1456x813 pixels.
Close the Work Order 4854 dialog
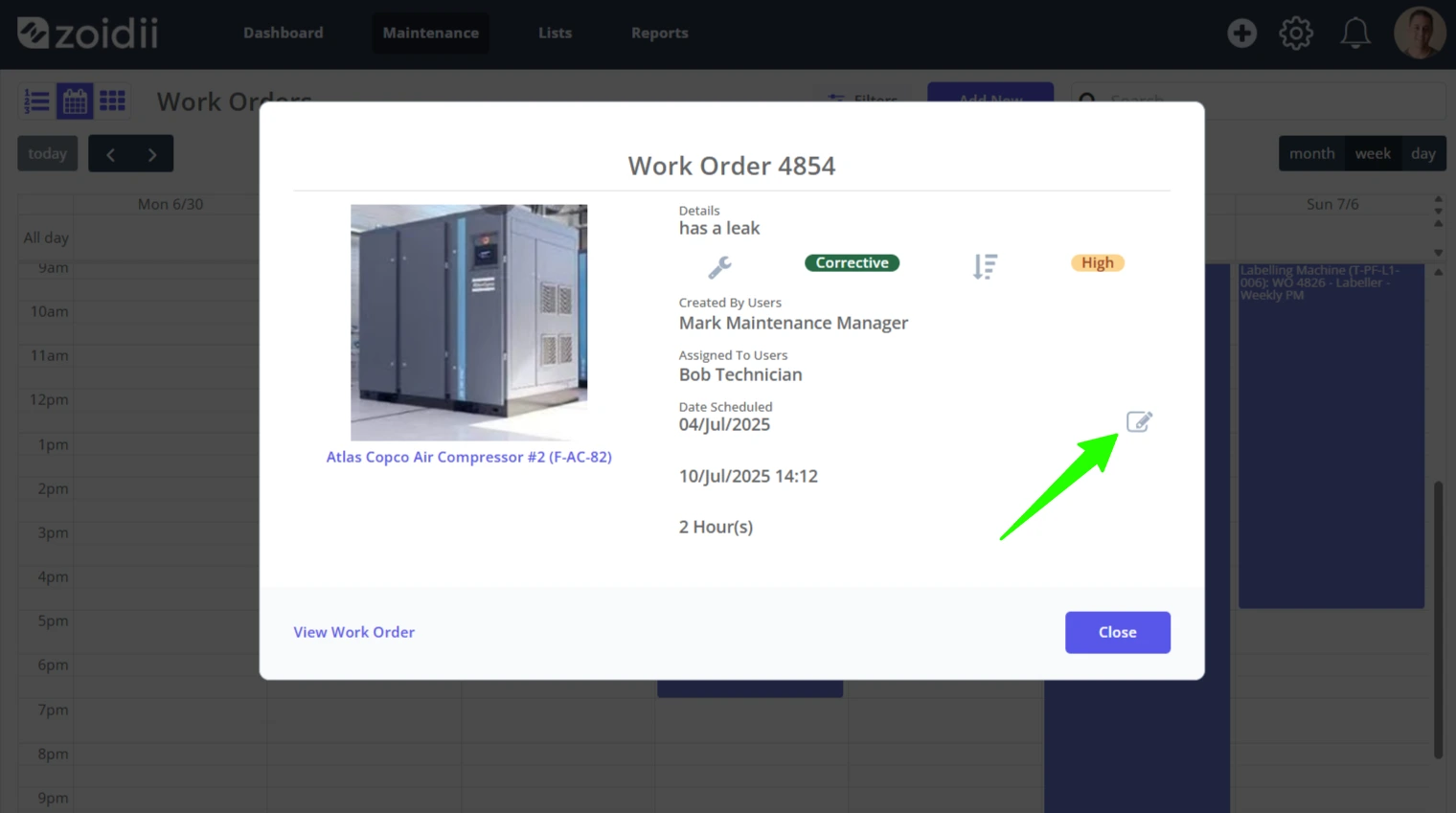tap(1117, 632)
